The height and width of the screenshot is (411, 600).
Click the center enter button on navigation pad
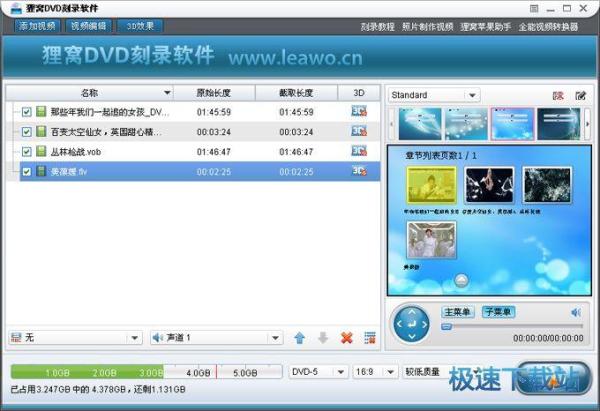coord(411,324)
